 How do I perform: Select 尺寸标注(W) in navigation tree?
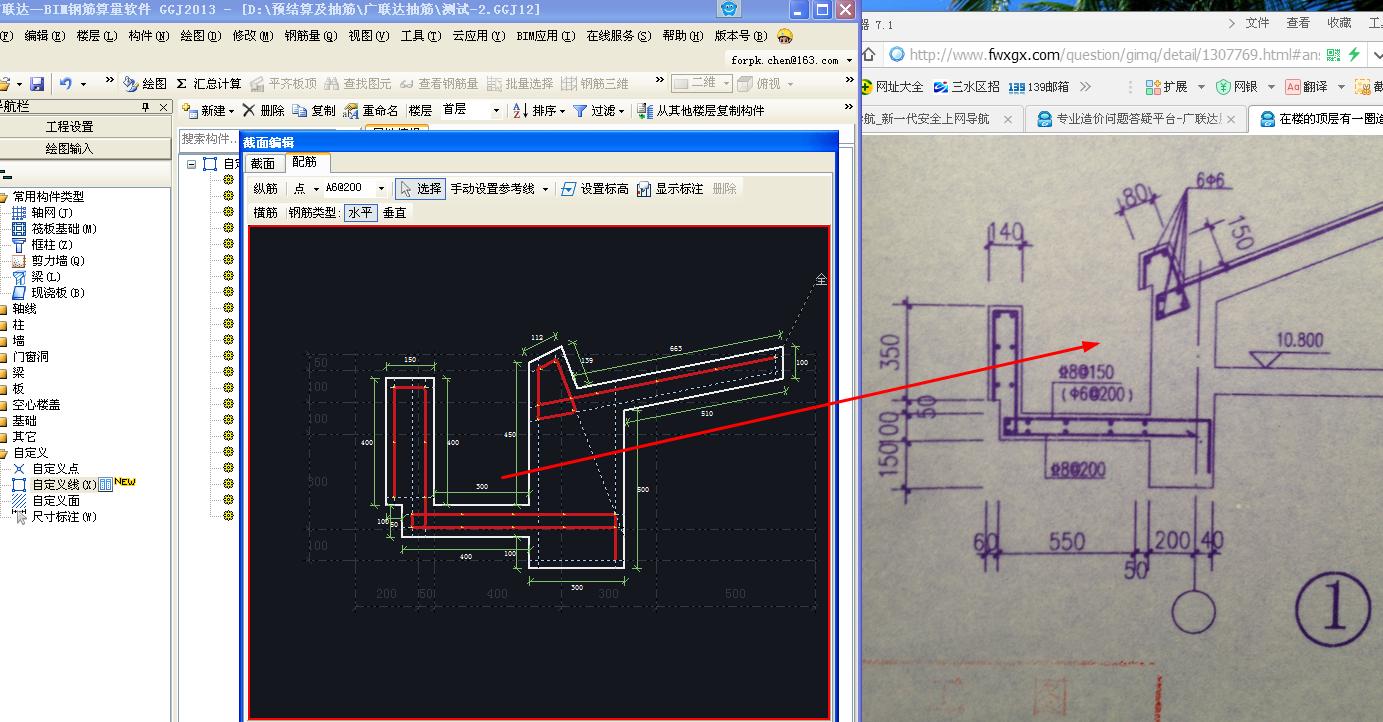(54, 516)
